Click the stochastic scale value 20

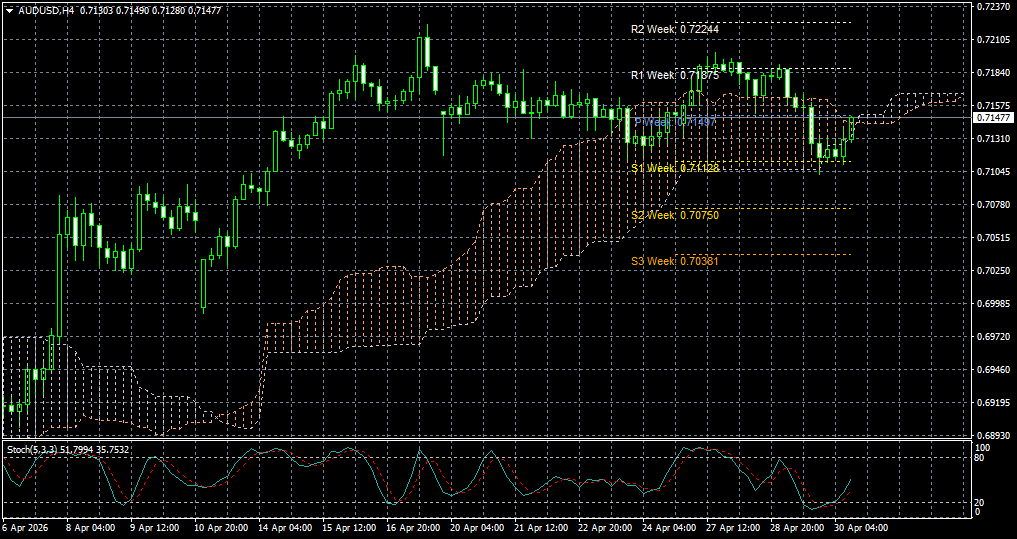pyautogui.click(x=981, y=503)
